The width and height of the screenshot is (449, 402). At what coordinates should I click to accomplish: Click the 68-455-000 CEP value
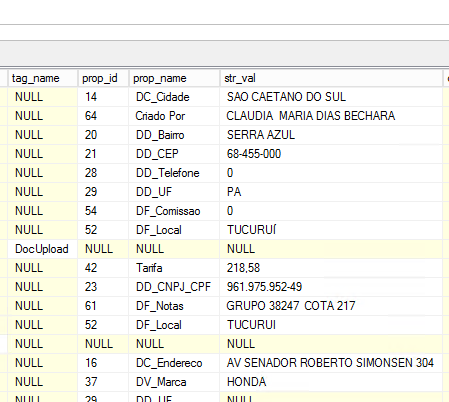(x=331, y=154)
